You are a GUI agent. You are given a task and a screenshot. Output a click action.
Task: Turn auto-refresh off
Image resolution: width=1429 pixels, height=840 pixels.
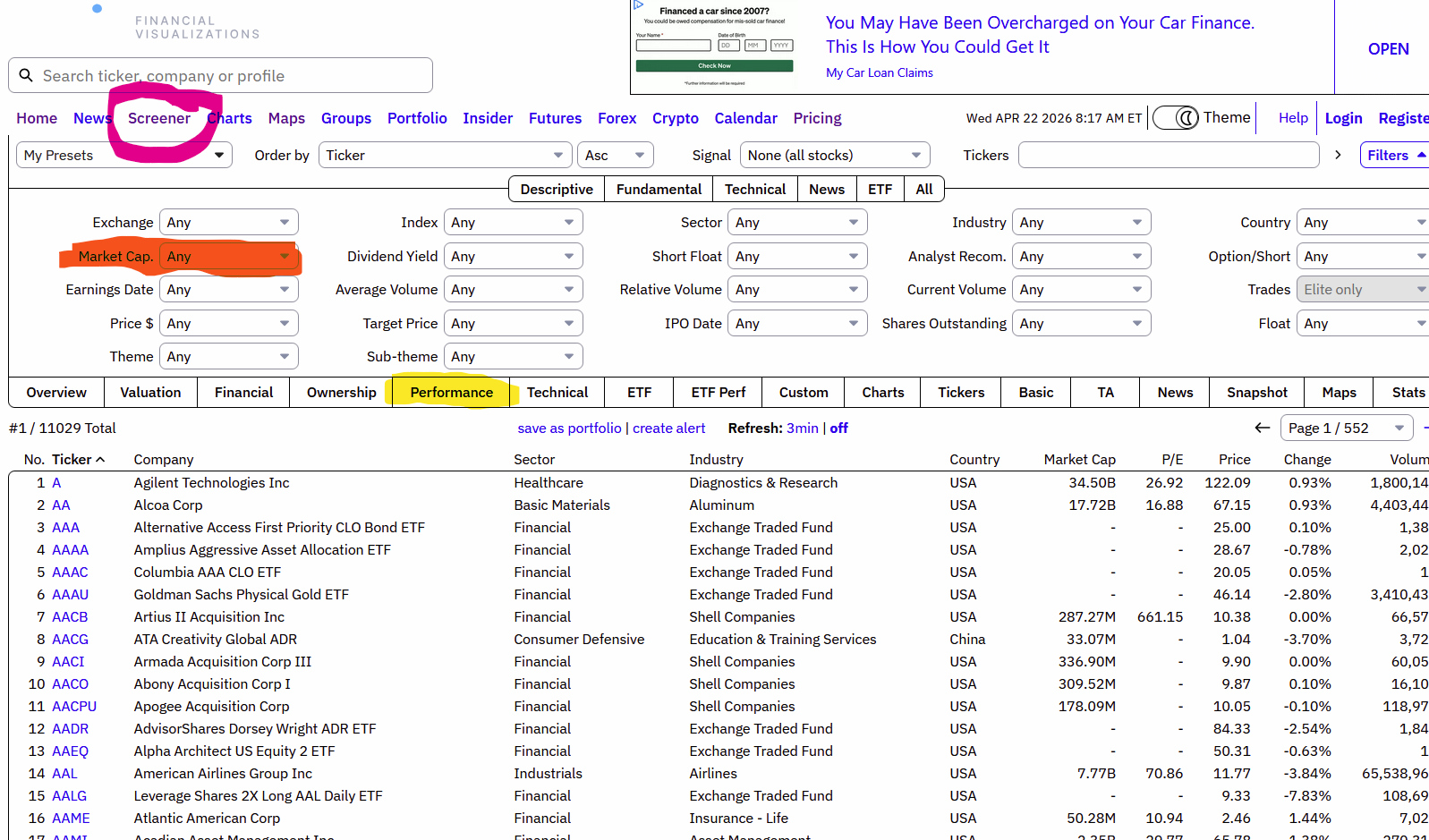838,428
